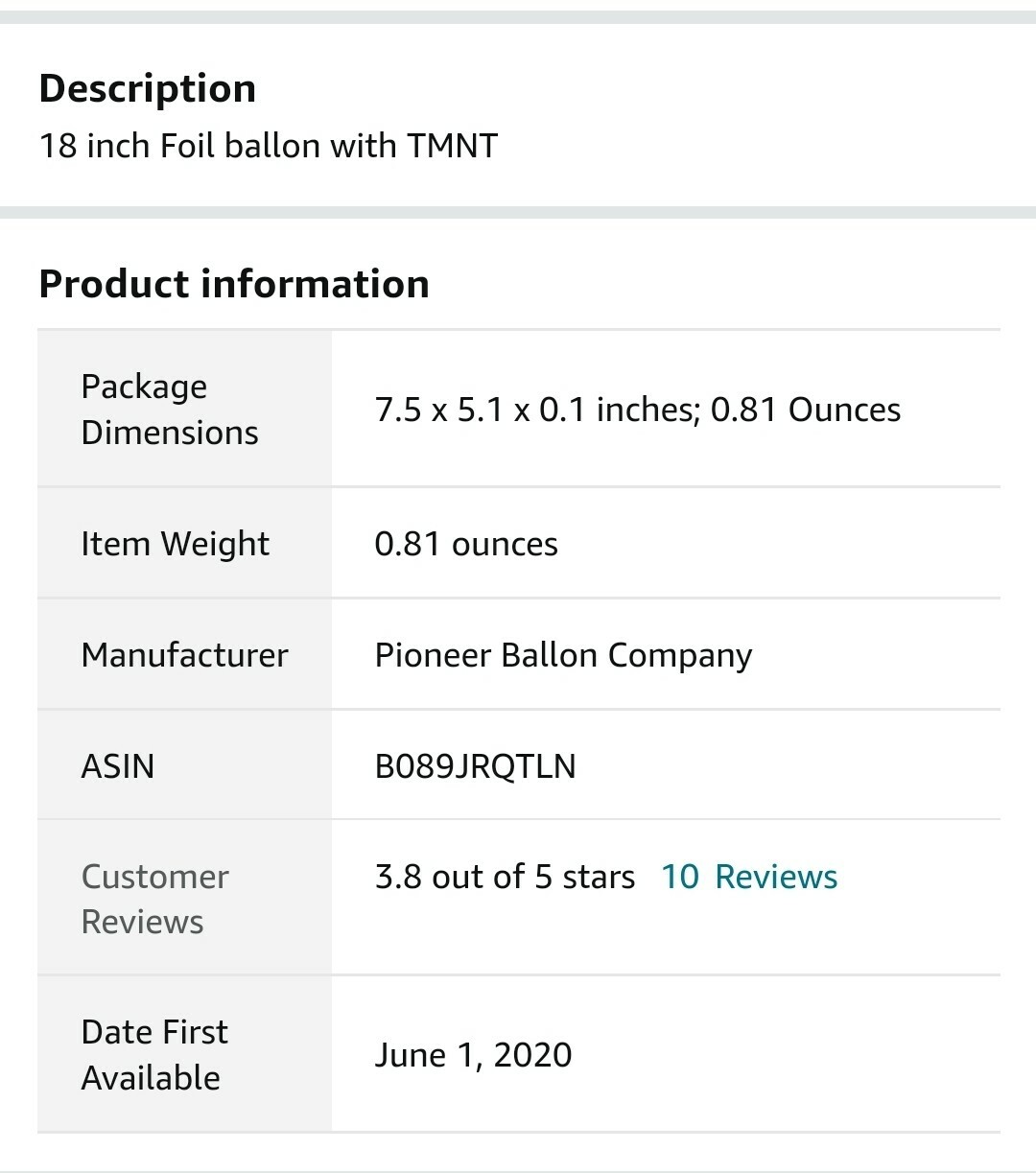Click the Item Weight label
Screen dimensions: 1036x1173
click(x=176, y=544)
